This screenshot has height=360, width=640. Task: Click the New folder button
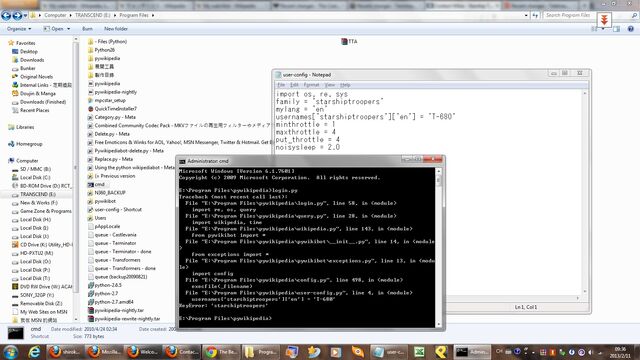coord(116,29)
